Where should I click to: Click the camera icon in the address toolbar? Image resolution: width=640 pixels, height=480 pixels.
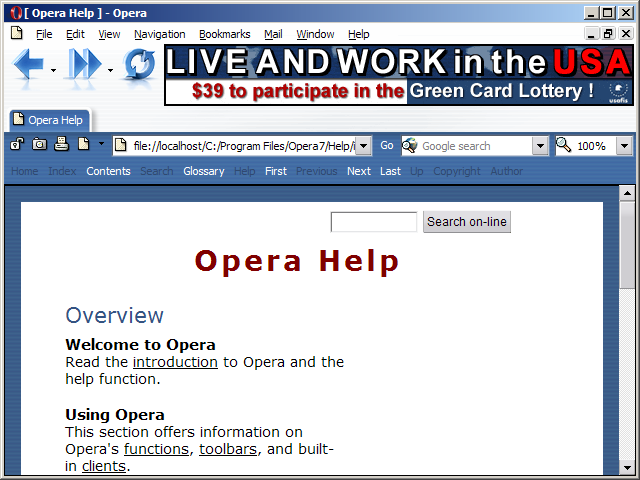tap(40, 145)
